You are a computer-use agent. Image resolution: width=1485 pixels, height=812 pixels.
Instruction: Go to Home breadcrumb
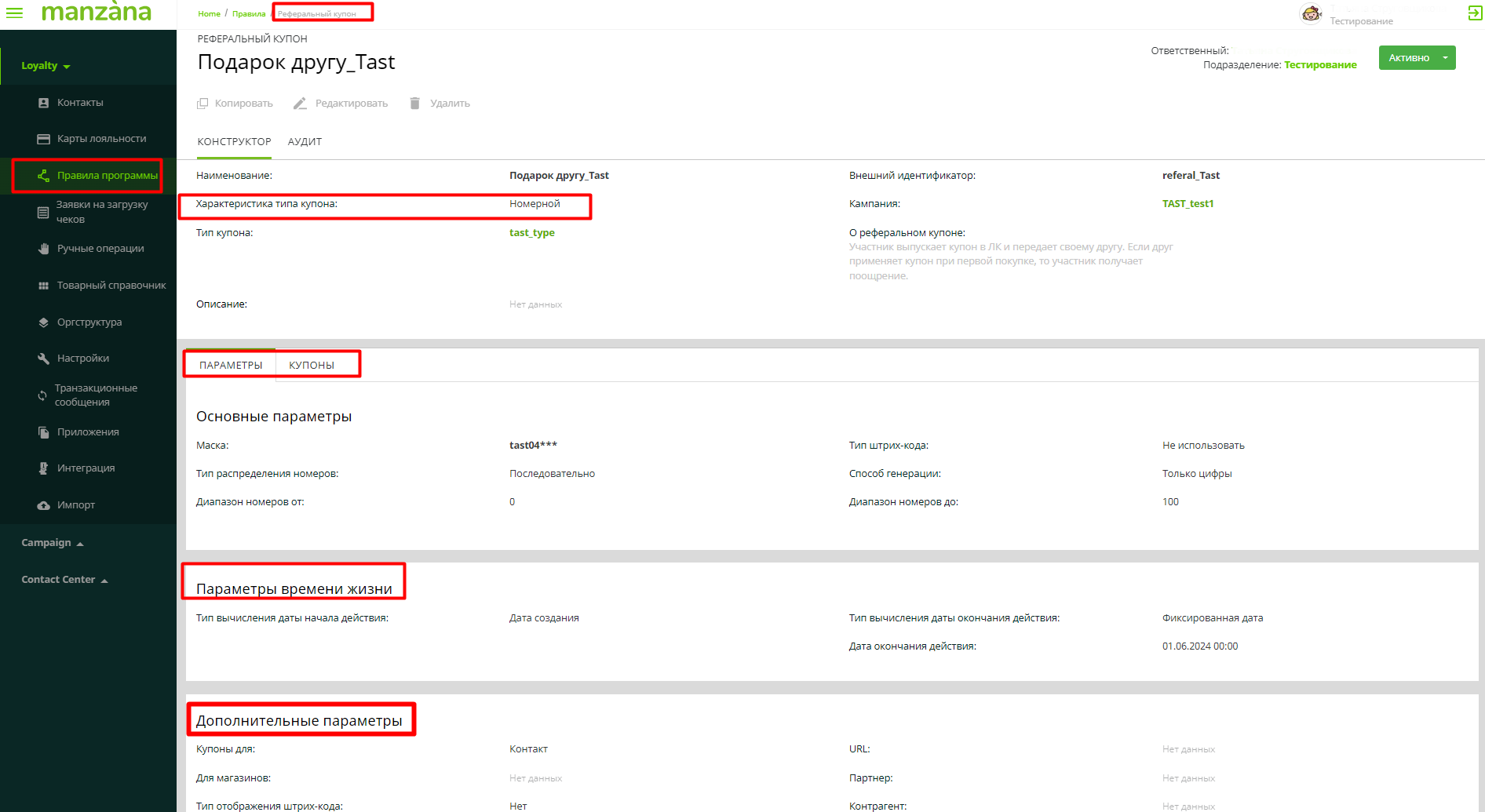[x=209, y=14]
